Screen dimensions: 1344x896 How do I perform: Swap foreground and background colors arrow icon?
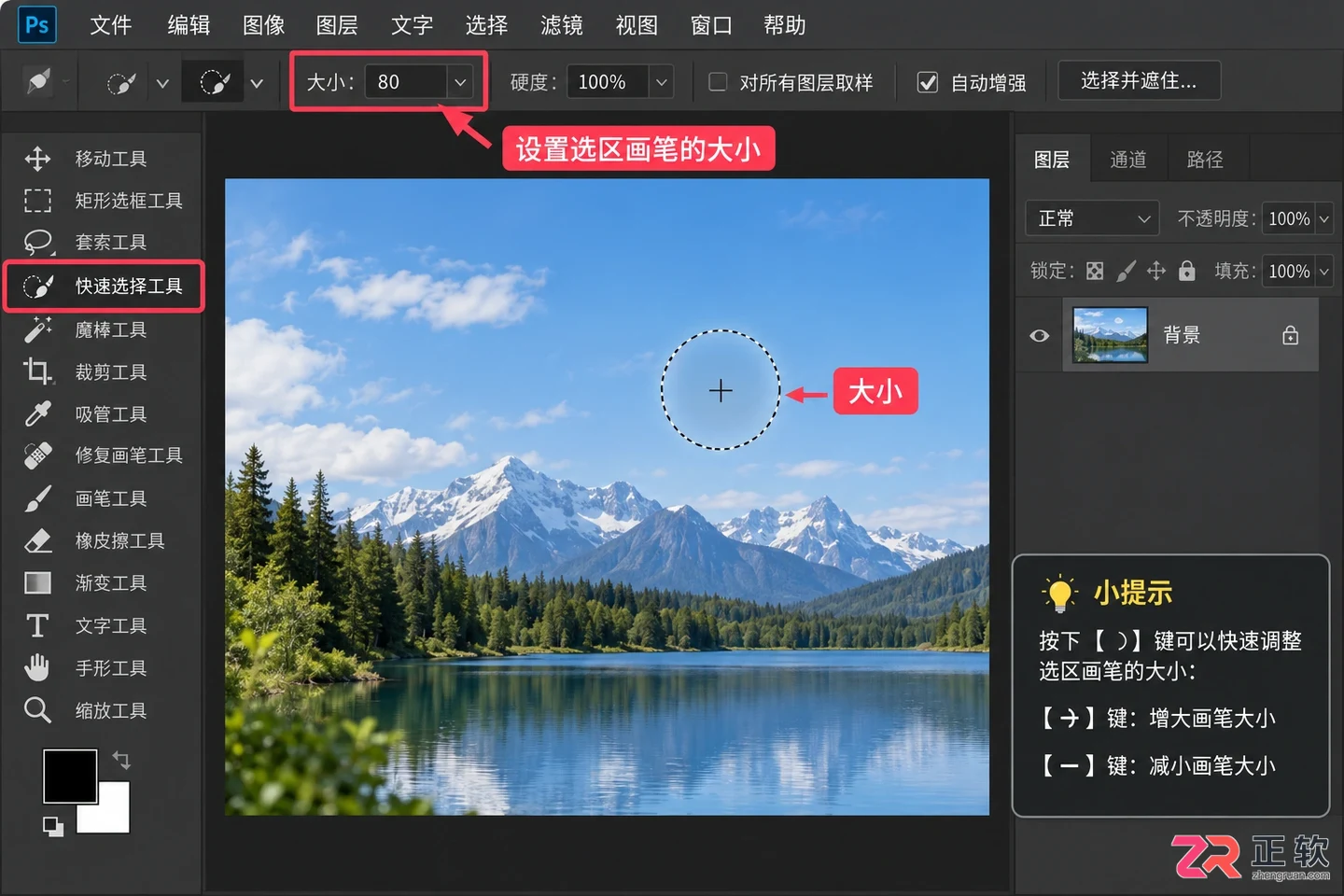[121, 760]
